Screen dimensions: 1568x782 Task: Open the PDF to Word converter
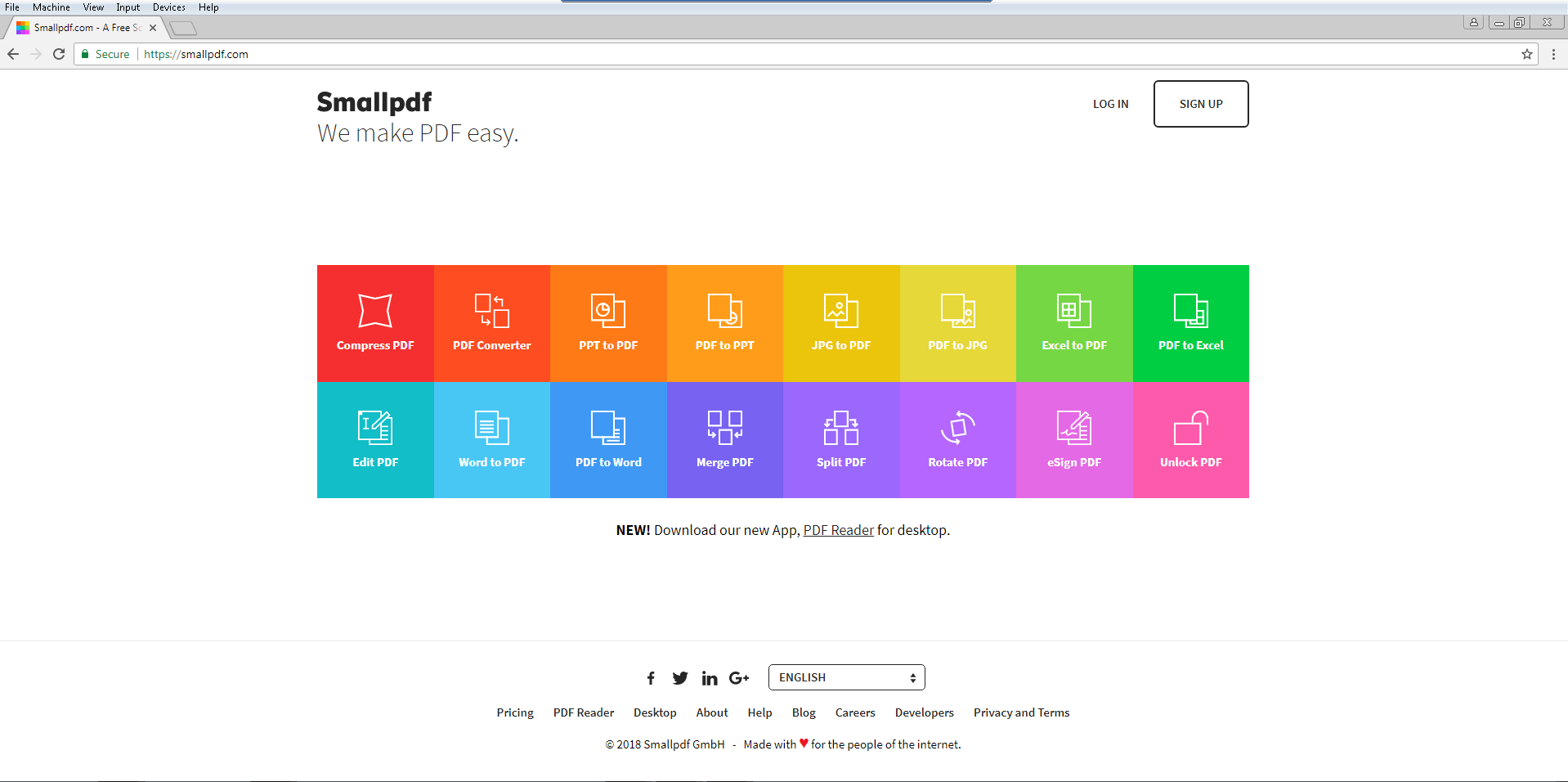point(608,440)
